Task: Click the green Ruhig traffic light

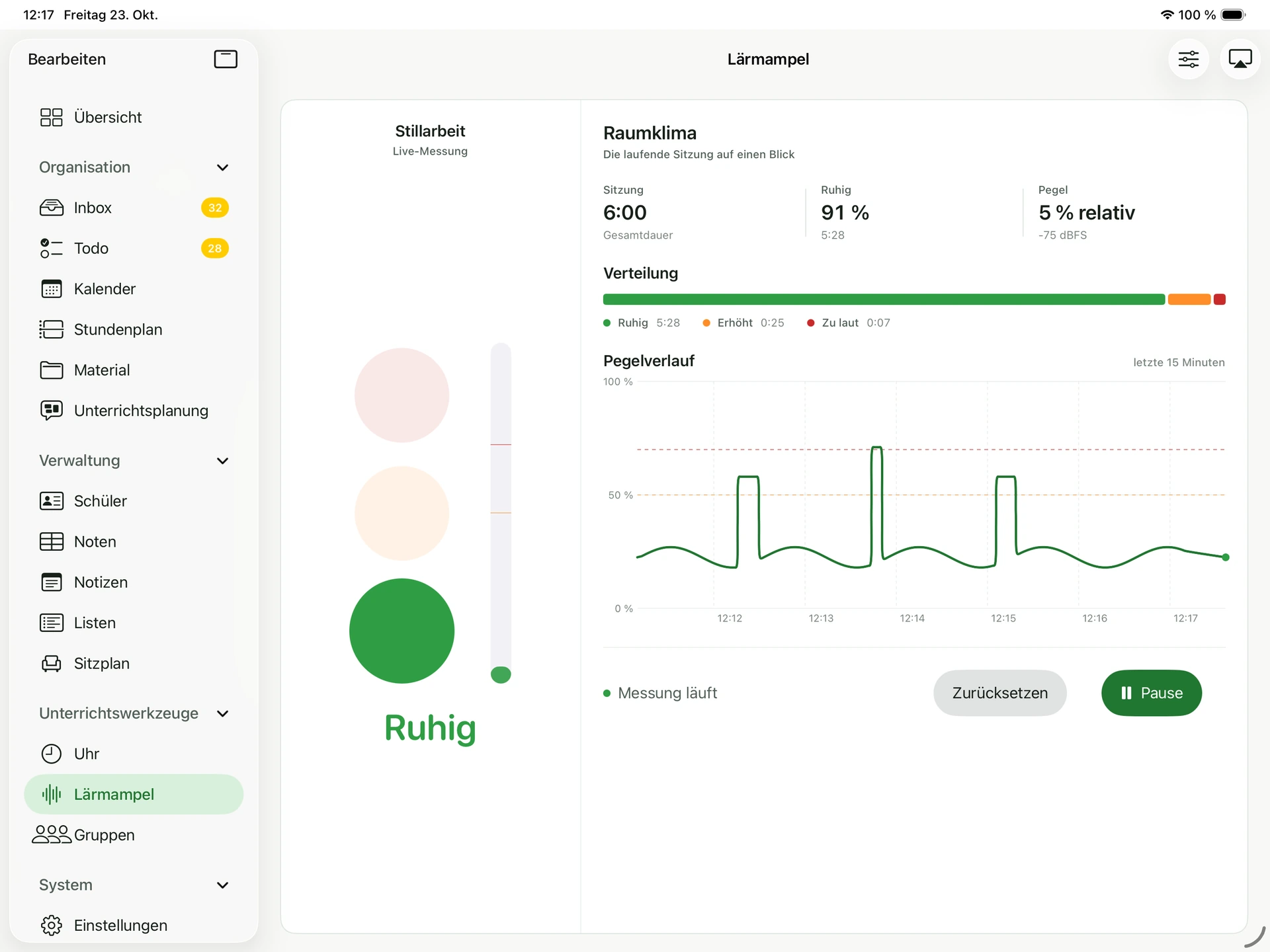Action: click(x=402, y=631)
